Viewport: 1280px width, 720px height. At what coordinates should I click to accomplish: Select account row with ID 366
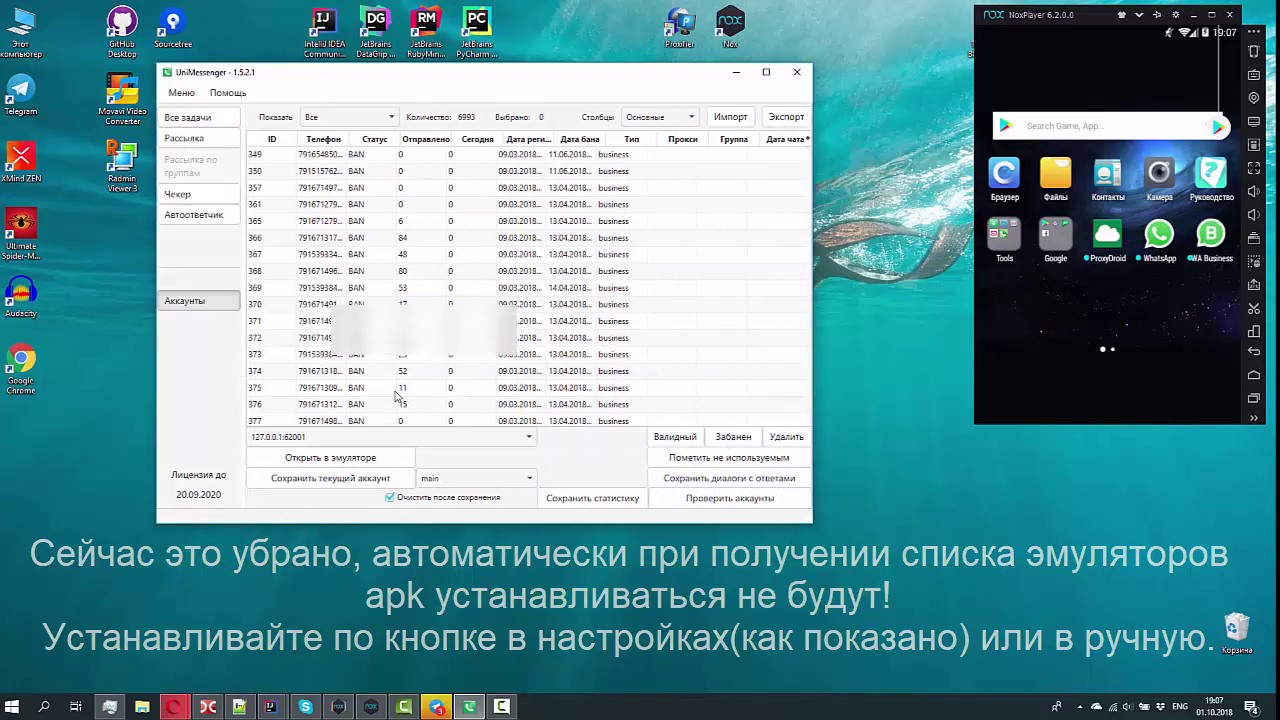[x=400, y=238]
